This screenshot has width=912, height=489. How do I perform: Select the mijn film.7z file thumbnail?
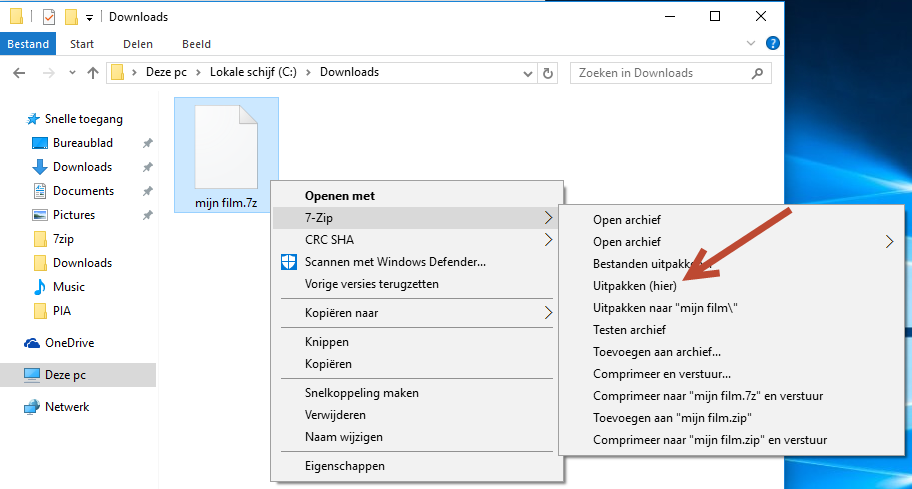(x=226, y=155)
